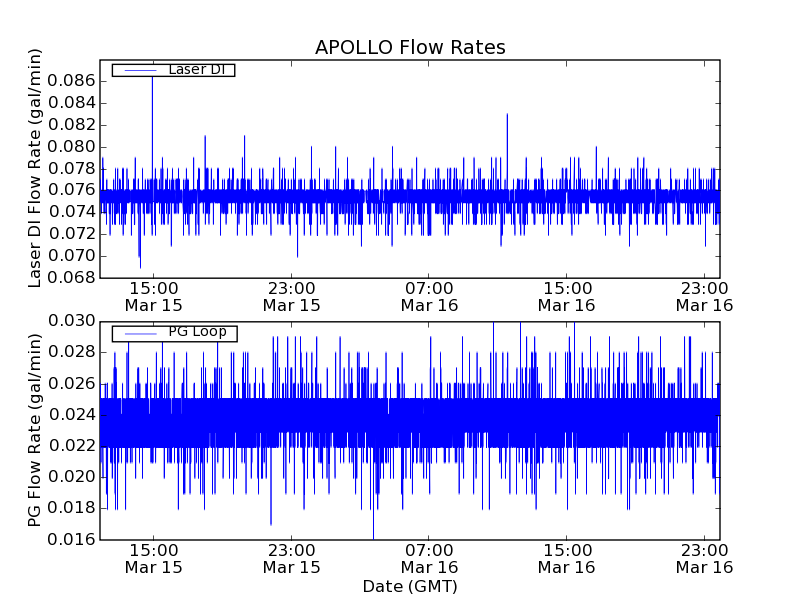Click the 0.072 tick label
800x600 pixels.
(71, 234)
